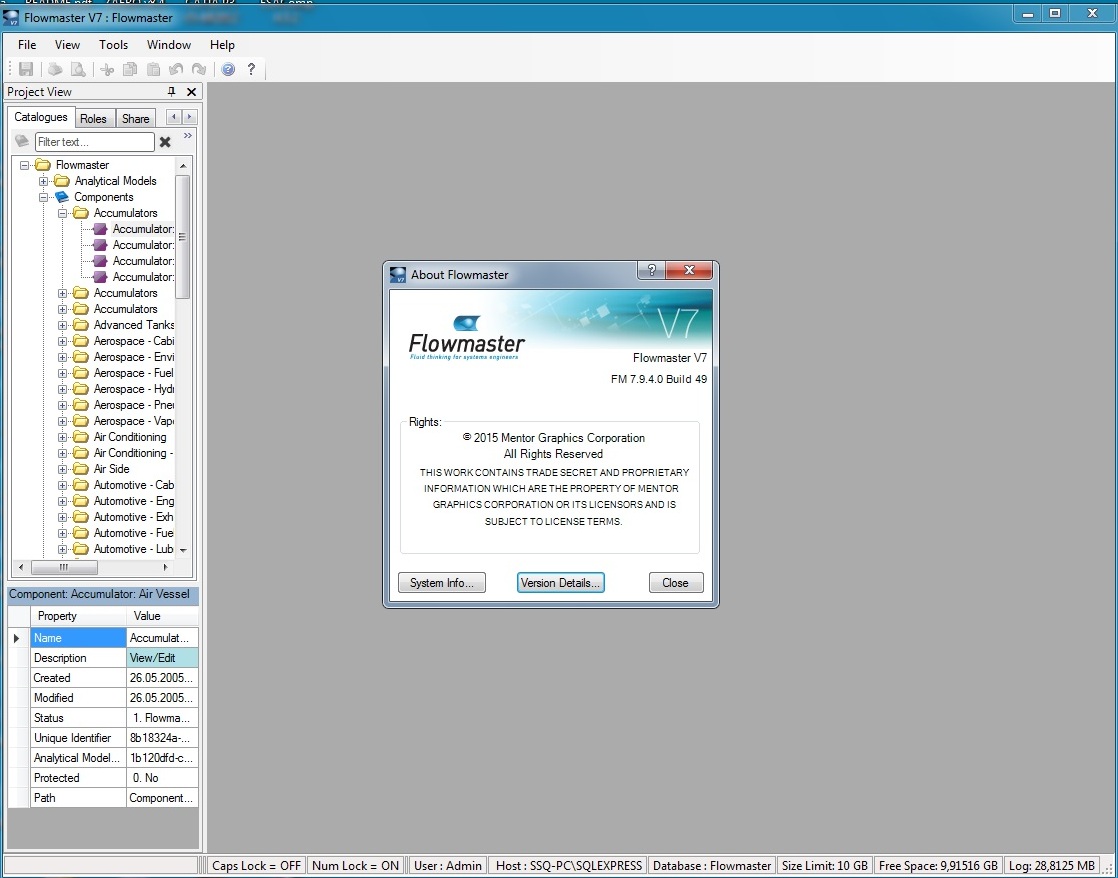Collapse the Components tree node
1118x878 pixels.
(x=43, y=197)
